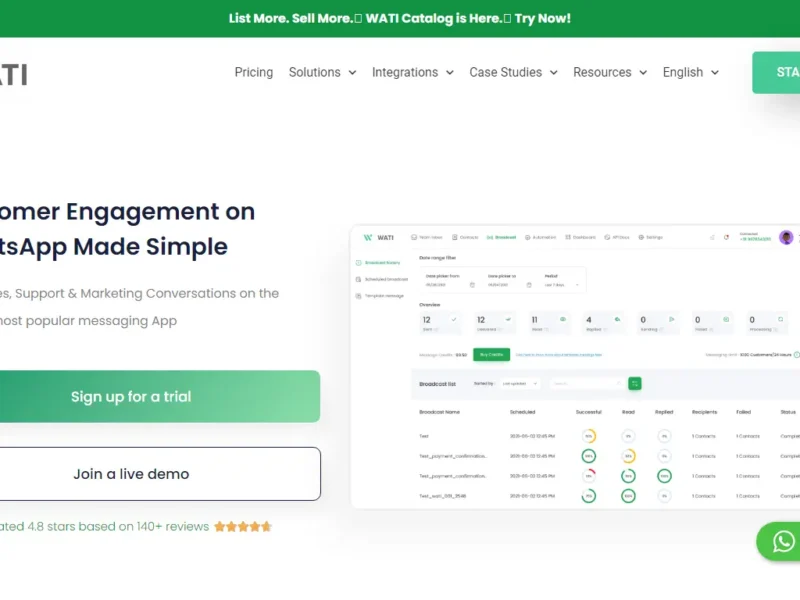Click Sign up for a trial button

coord(131,396)
